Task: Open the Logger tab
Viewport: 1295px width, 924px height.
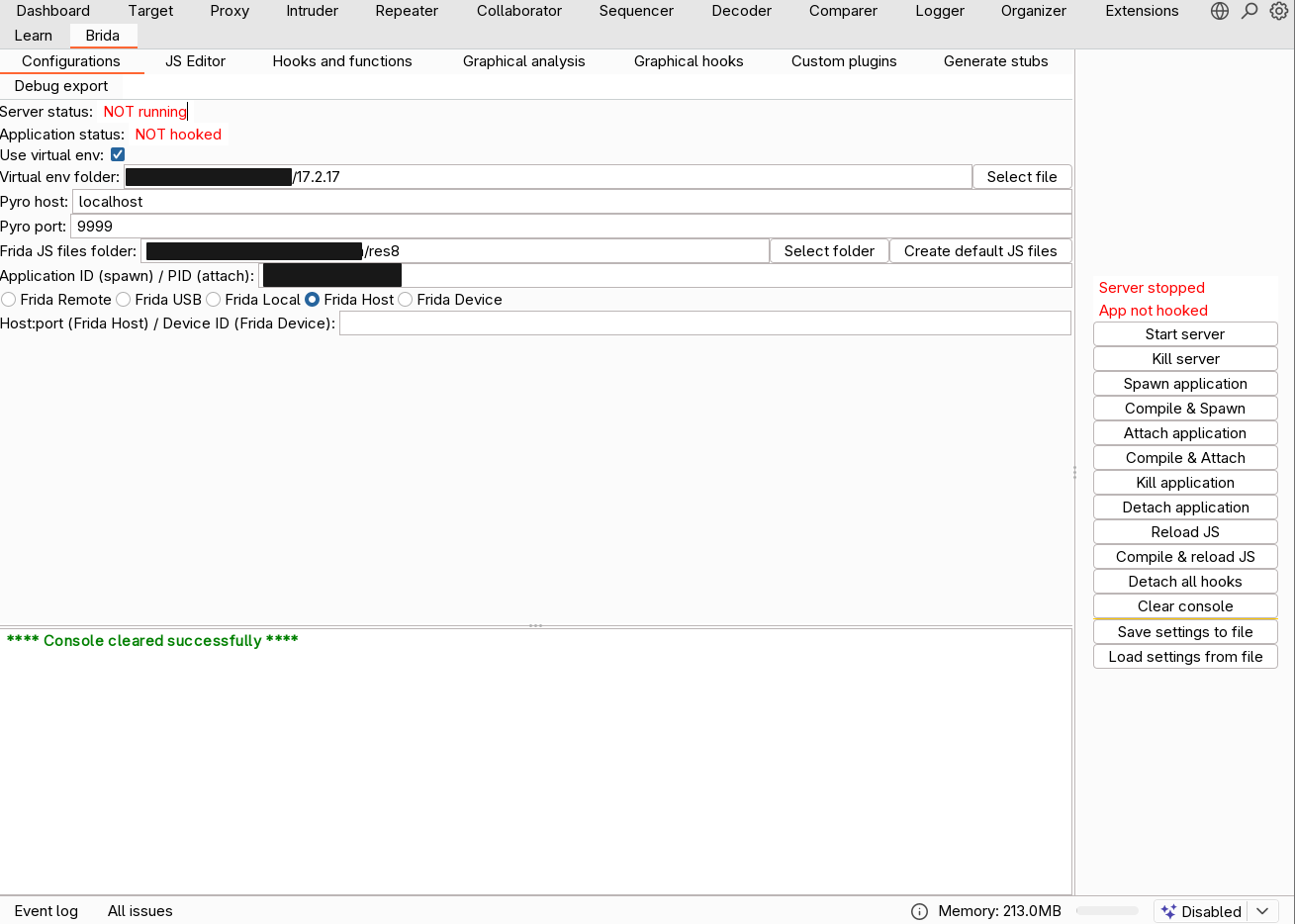Action: tap(940, 11)
